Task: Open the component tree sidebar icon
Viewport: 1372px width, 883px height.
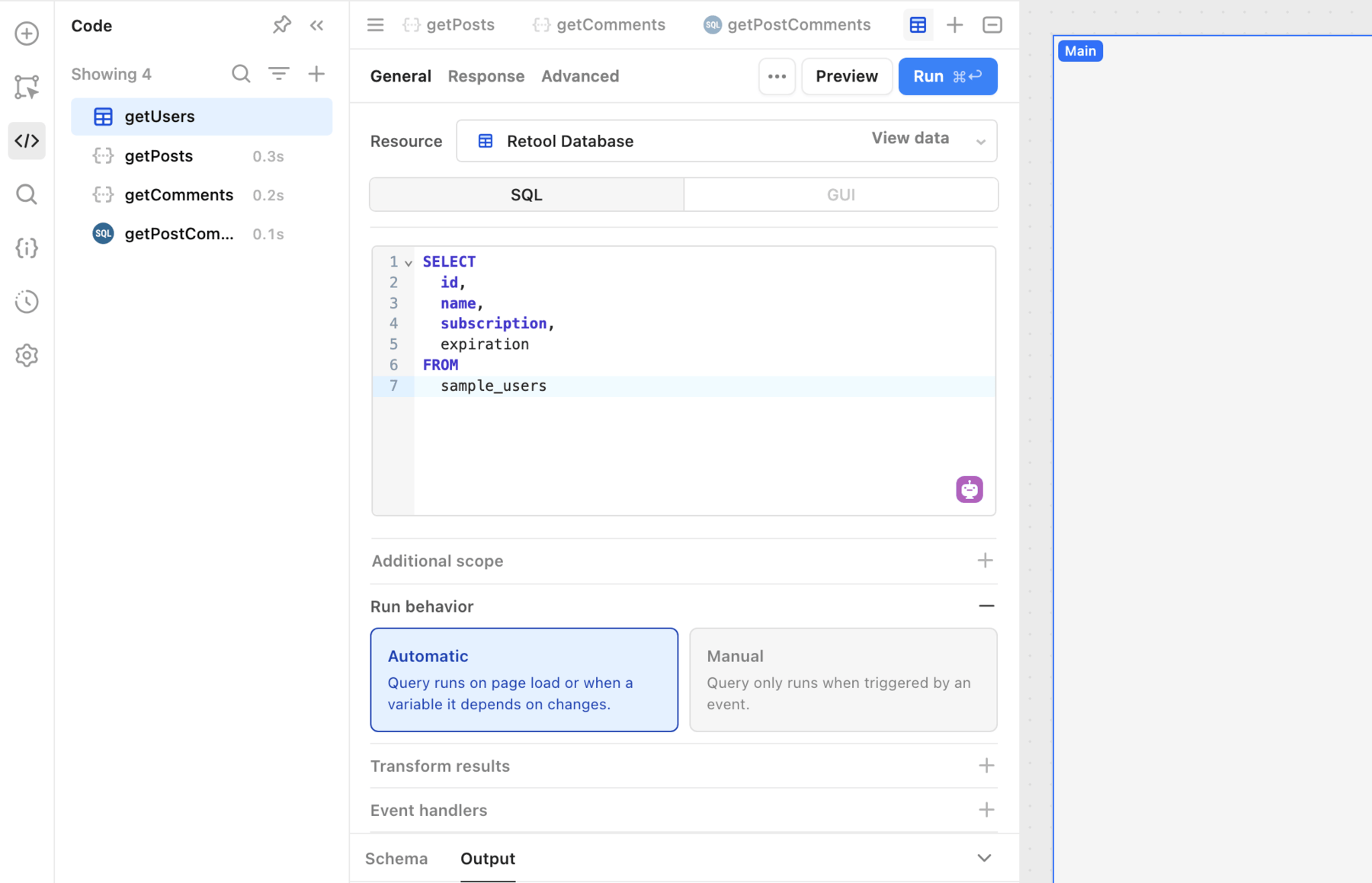Action: tap(27, 88)
